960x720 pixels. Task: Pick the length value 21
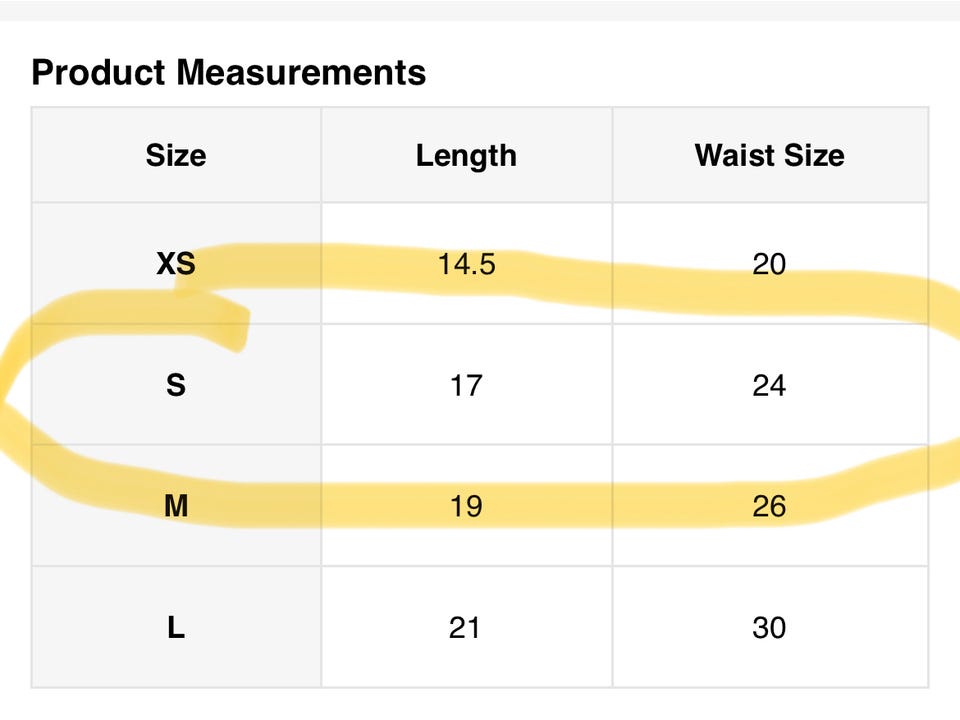click(466, 628)
